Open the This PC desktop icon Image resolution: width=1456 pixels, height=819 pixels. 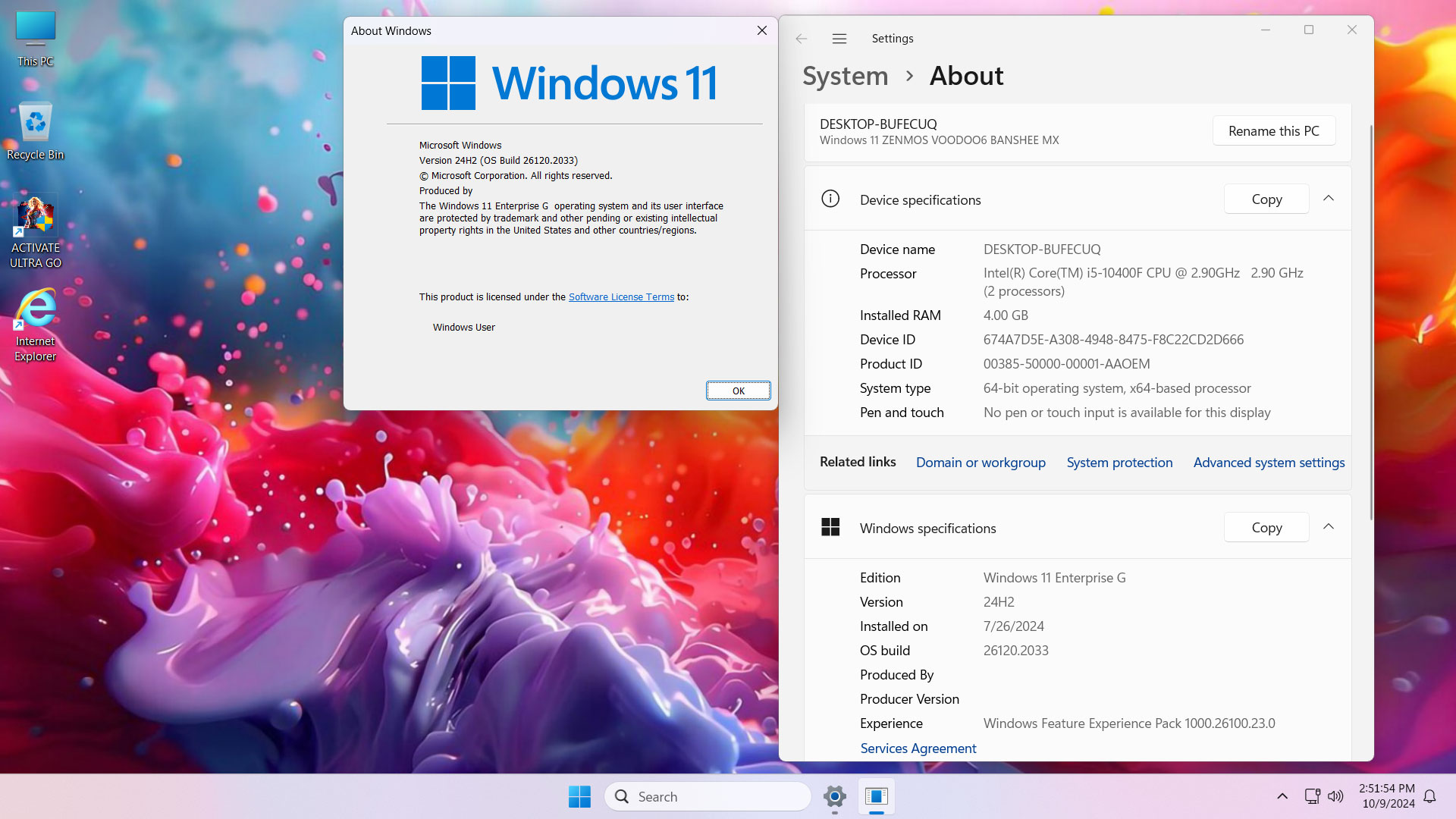point(36,39)
